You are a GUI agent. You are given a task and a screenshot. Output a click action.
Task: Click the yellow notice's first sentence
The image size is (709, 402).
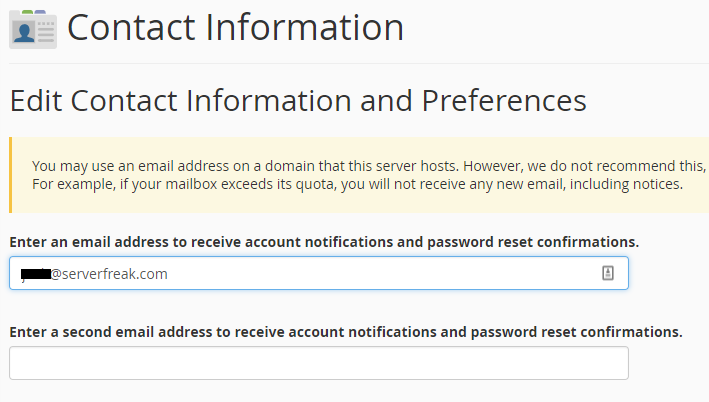tap(246, 166)
